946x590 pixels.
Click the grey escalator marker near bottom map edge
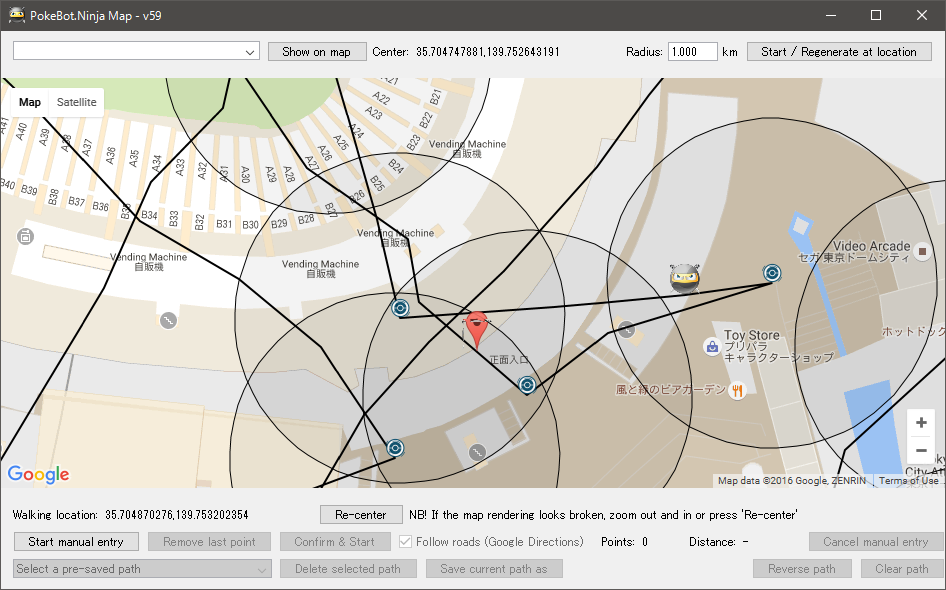click(x=477, y=452)
